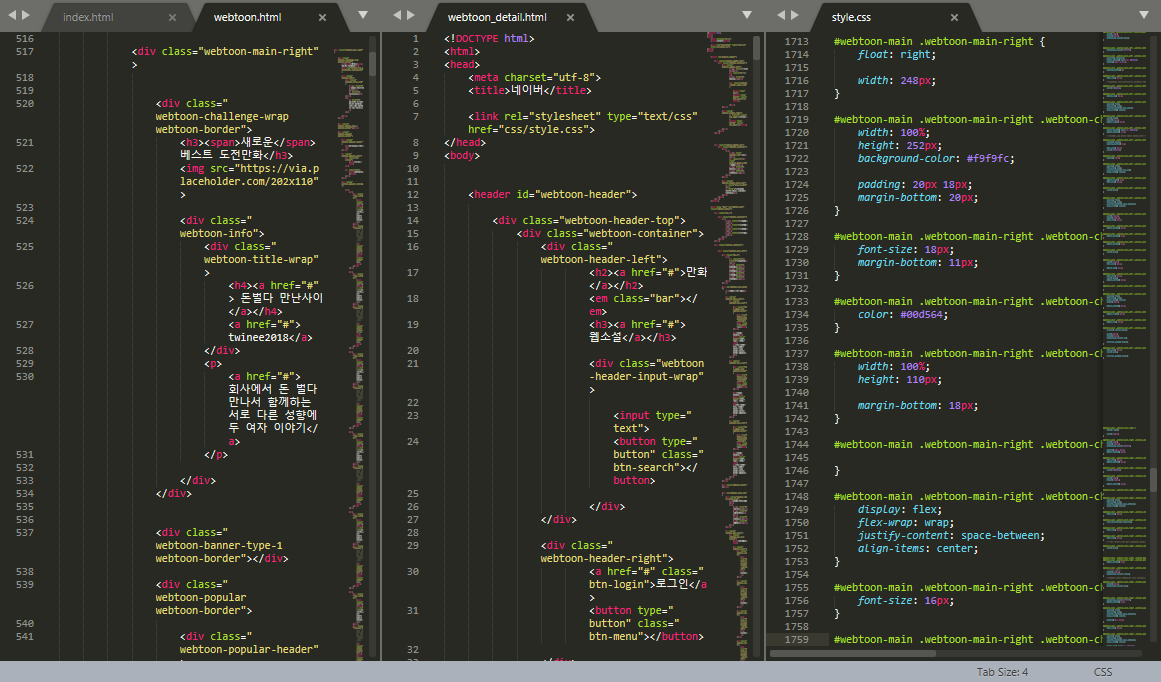Open the tab list dropdown in the middle pane
Viewport: 1161px width, 682px height.
(x=746, y=15)
